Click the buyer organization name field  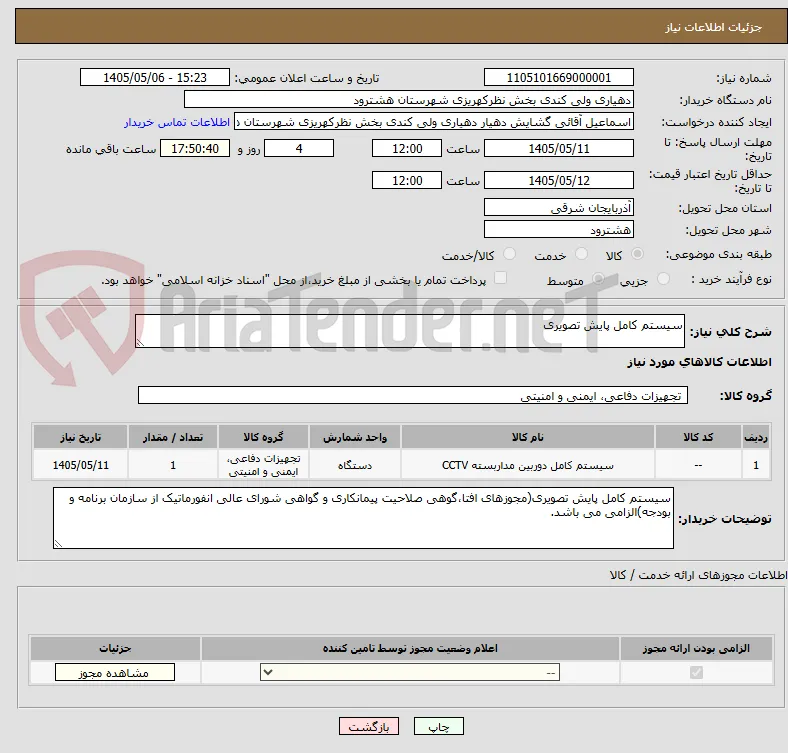point(409,100)
